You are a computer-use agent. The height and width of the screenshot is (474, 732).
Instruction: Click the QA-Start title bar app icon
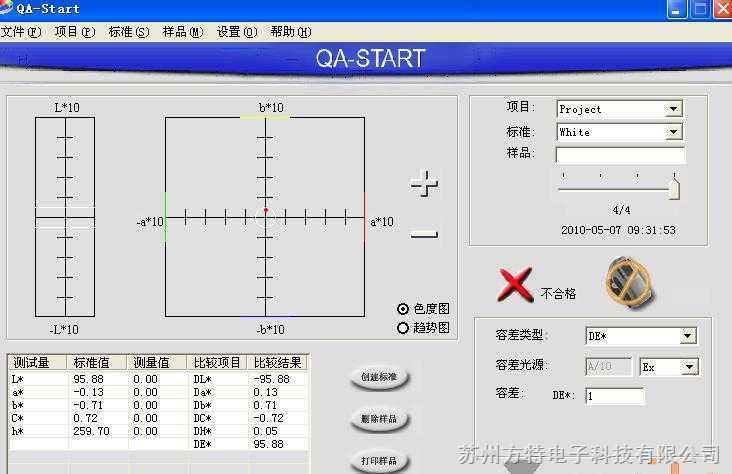pyautogui.click(x=6, y=7)
